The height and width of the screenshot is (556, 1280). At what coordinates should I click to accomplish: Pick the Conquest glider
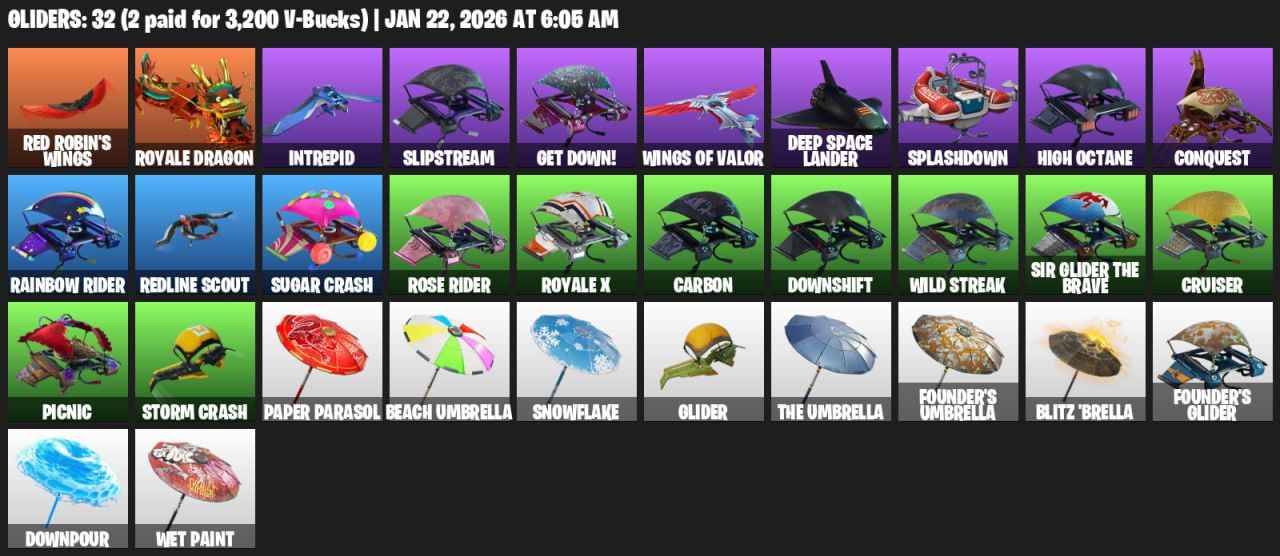[x=1212, y=108]
